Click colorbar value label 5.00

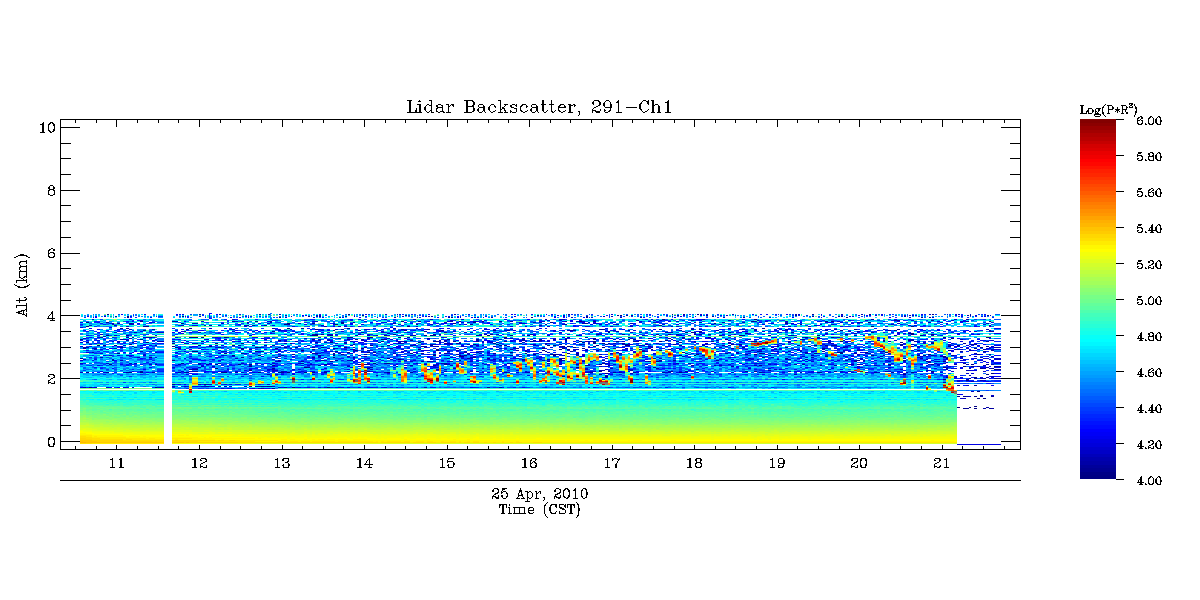pyautogui.click(x=1149, y=301)
